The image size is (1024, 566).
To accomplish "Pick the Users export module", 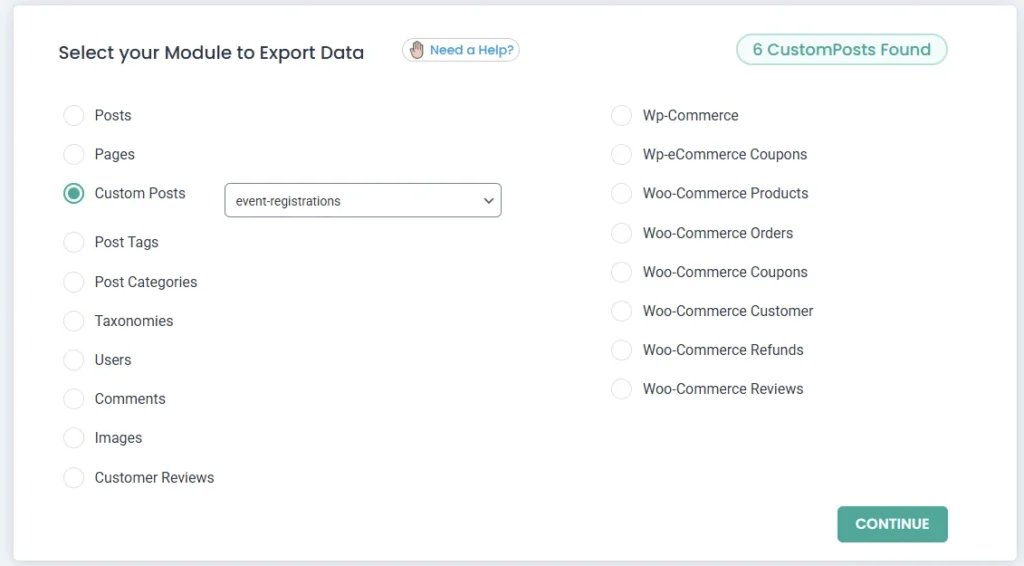I will pos(74,361).
